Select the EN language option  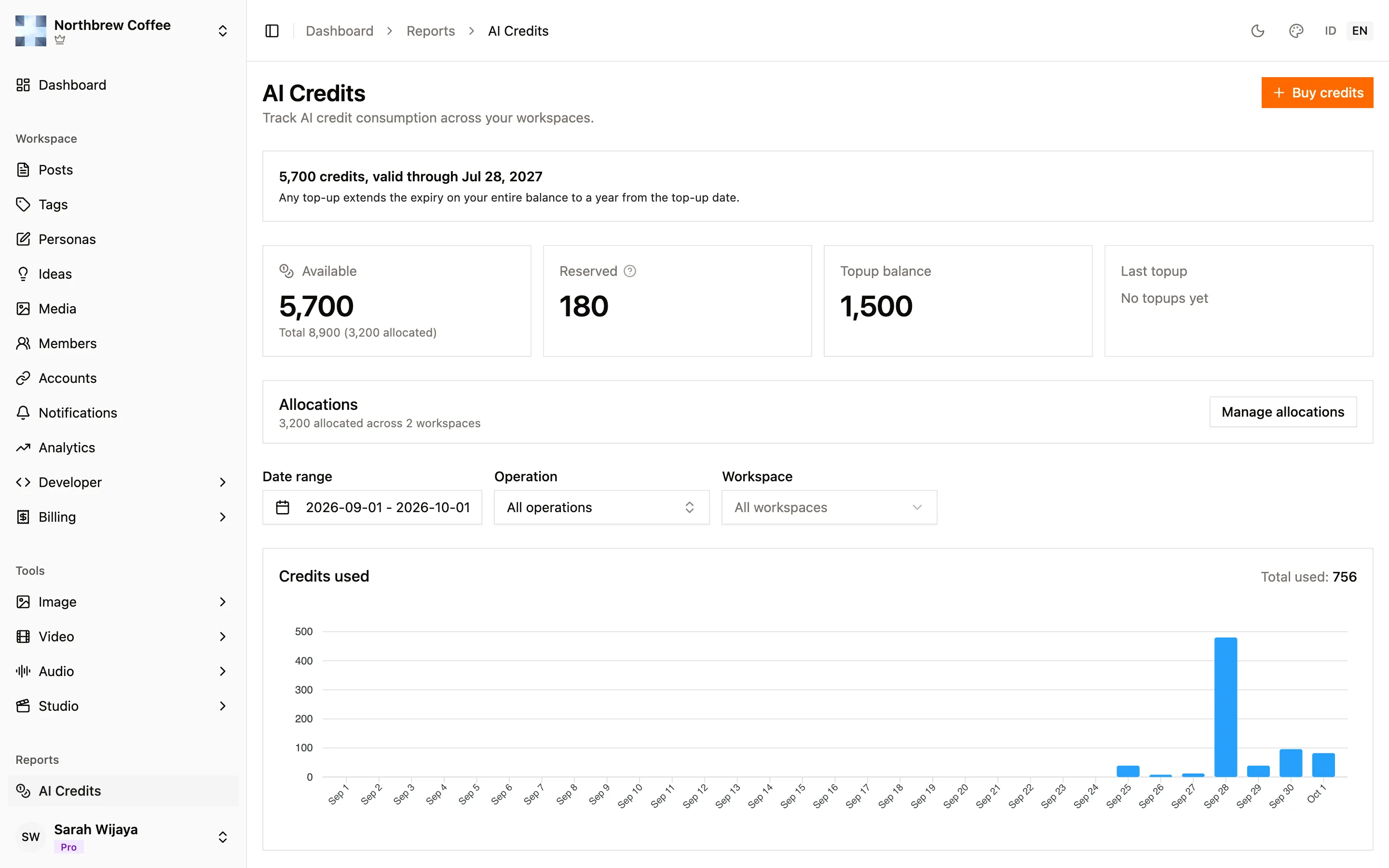(x=1359, y=31)
